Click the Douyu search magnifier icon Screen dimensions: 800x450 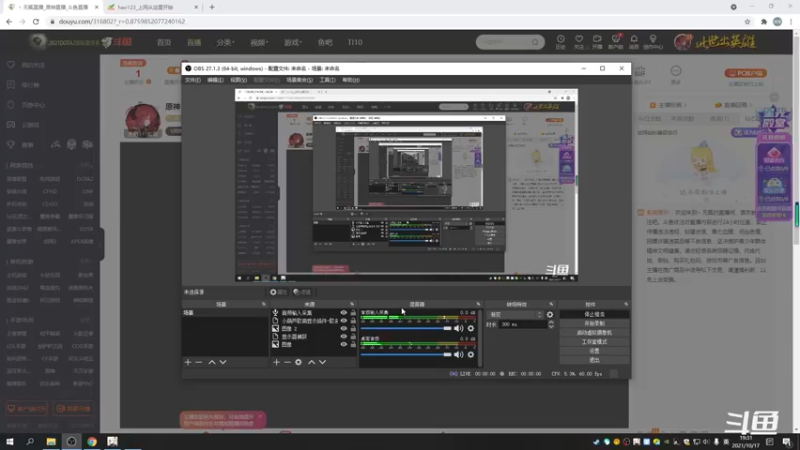tap(535, 42)
